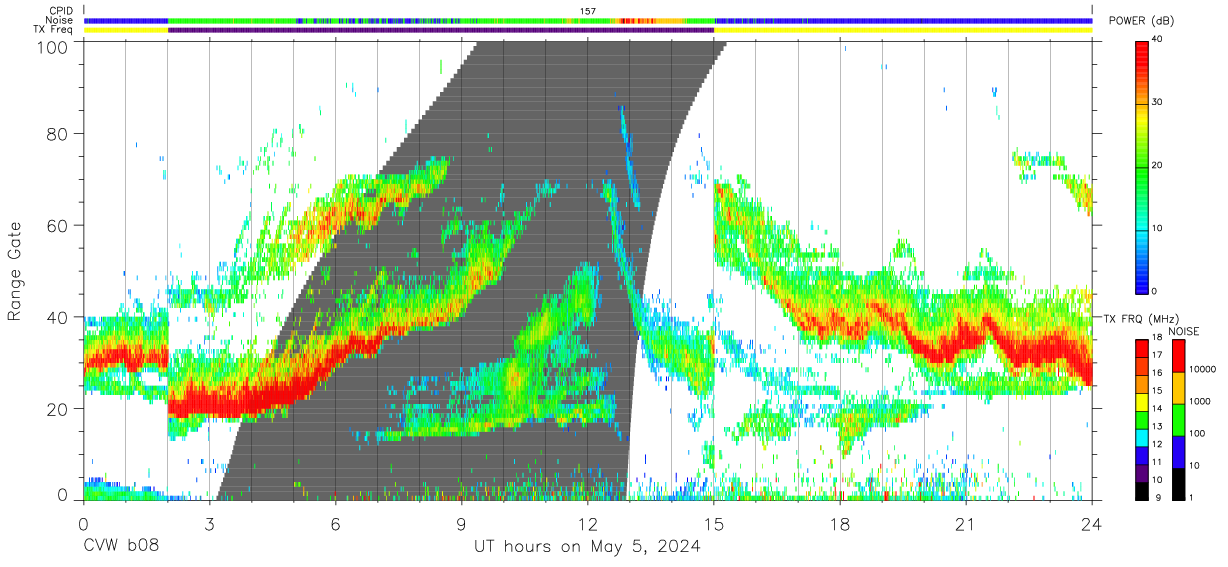Click the TX FRQ (MHz) color scale
This screenshot has width=1228, height=567.
click(1142, 420)
